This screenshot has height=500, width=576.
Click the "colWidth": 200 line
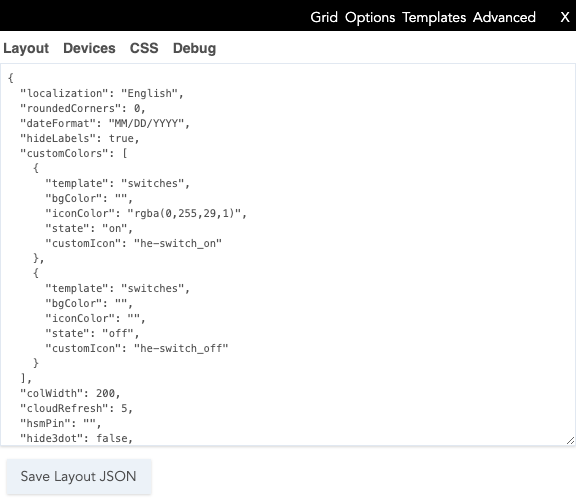coord(71,393)
